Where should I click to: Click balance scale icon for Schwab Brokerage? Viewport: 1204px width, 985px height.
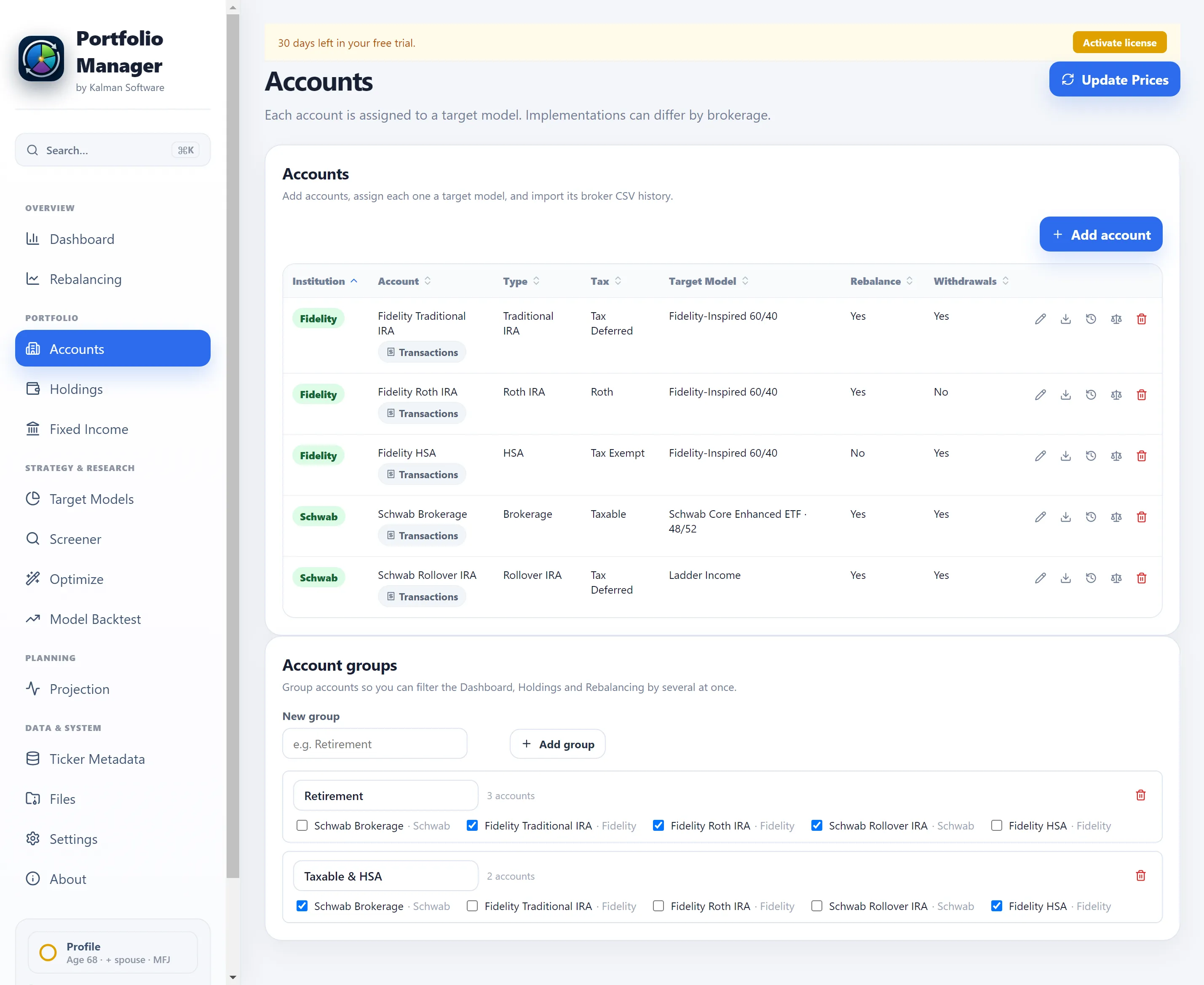[1116, 517]
